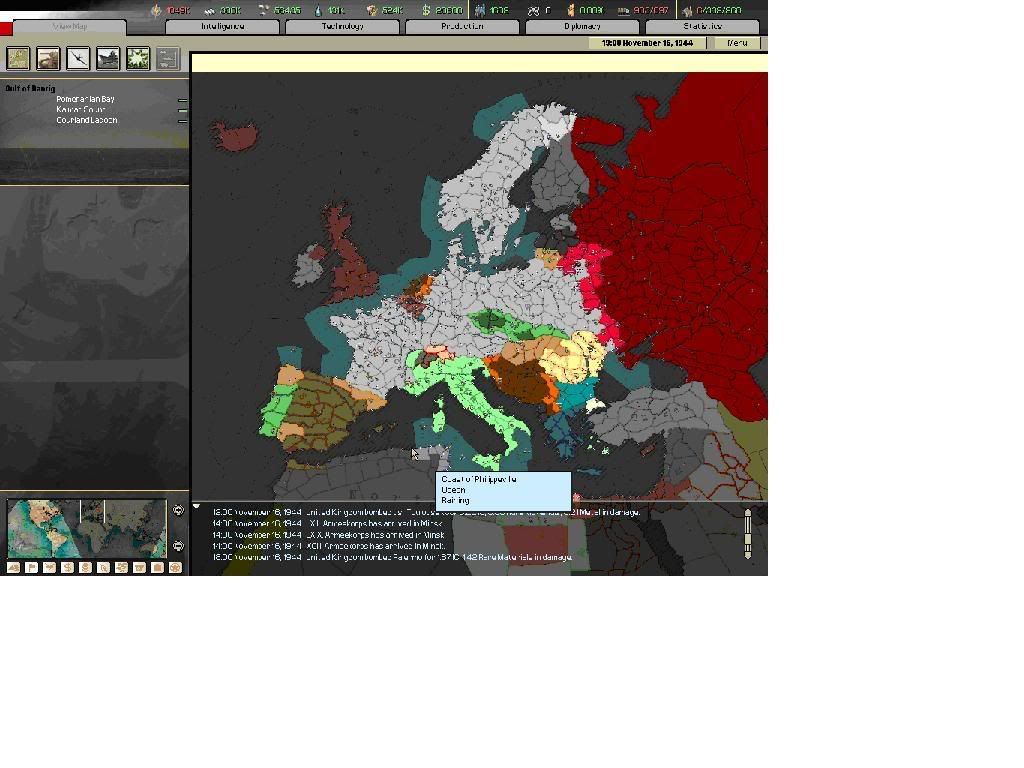This screenshot has height=768, width=1024.
Task: Open the Production tab
Action: [x=462, y=27]
